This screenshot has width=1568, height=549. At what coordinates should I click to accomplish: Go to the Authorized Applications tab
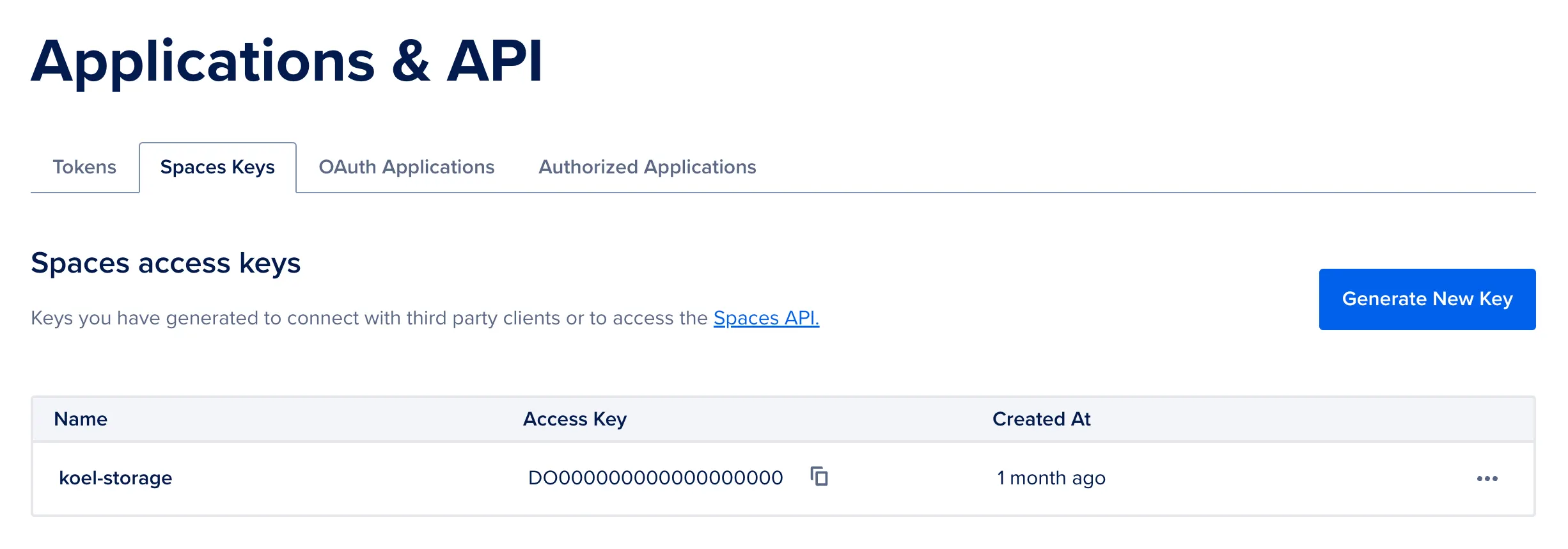pyautogui.click(x=647, y=167)
